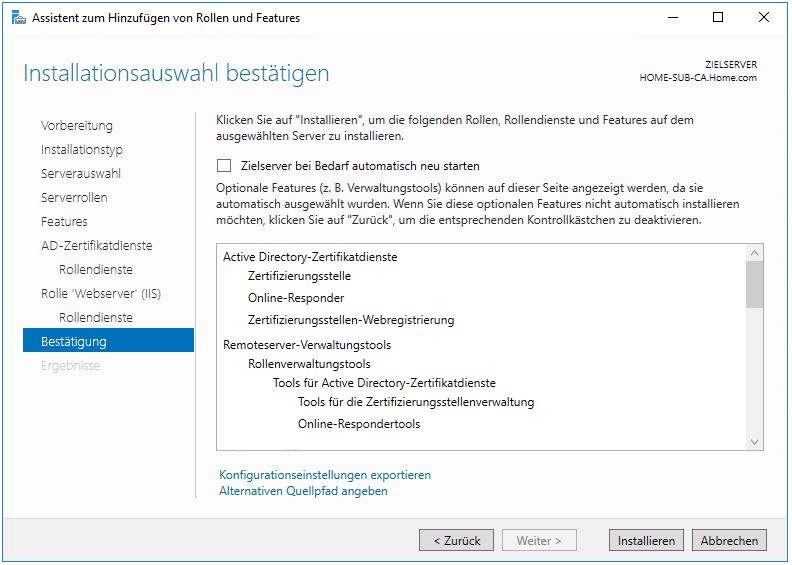
Task: Open Konfigurationseinstellungen exportieren link
Action: click(325, 475)
